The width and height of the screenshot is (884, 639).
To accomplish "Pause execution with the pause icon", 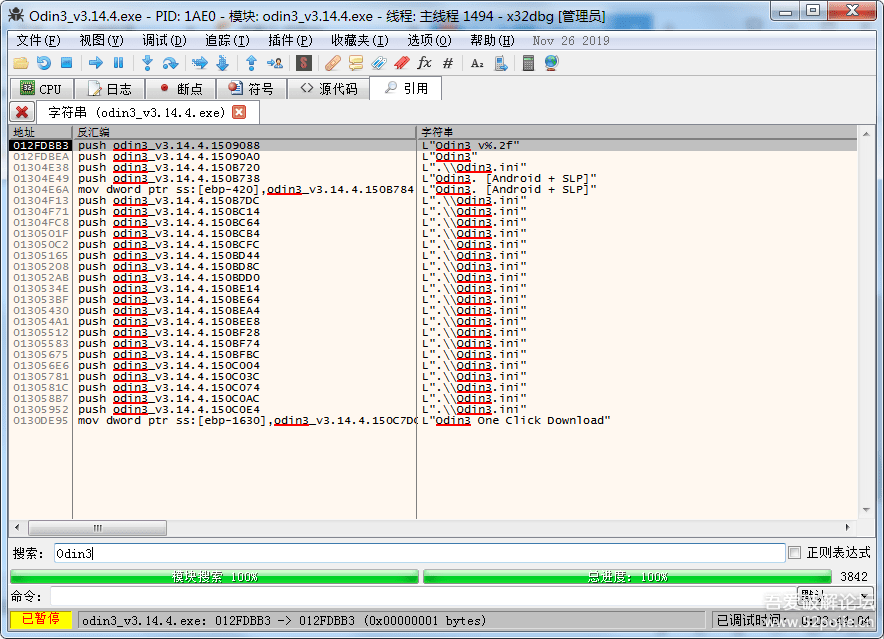I will 118,63.
